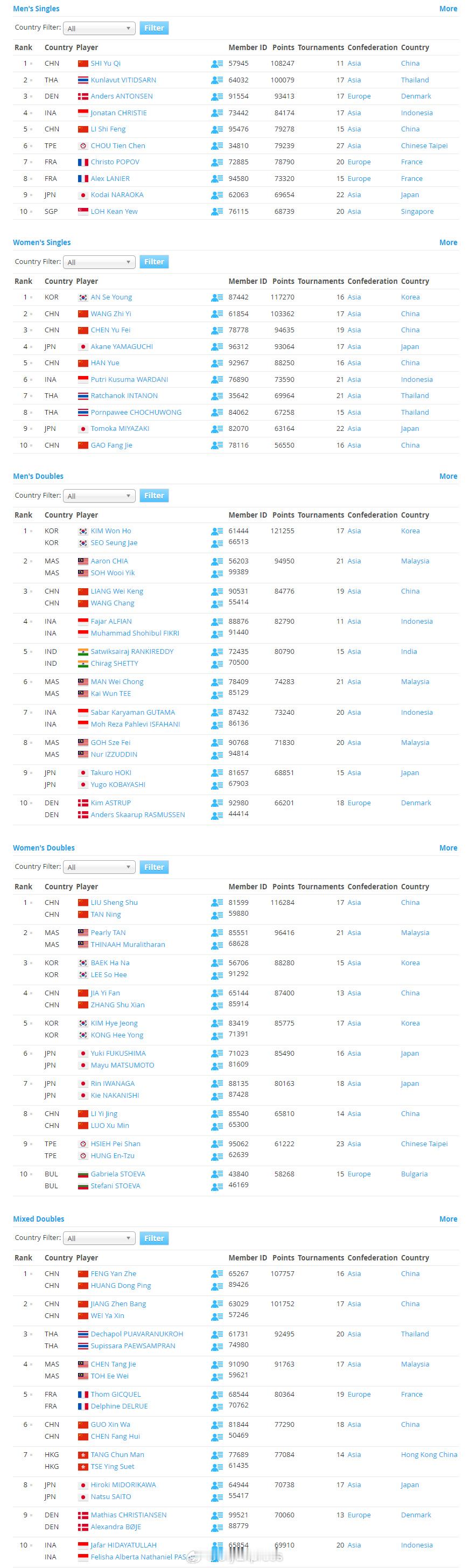Click profile icon next to Aaron CHIA
This screenshot has width=470, height=1568.
click(x=216, y=562)
